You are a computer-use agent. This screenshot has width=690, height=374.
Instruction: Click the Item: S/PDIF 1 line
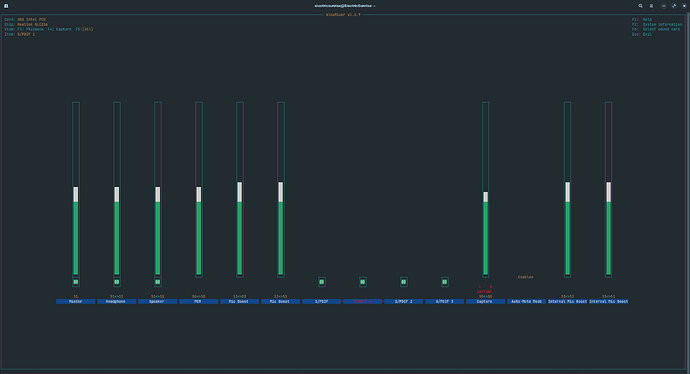pos(19,34)
